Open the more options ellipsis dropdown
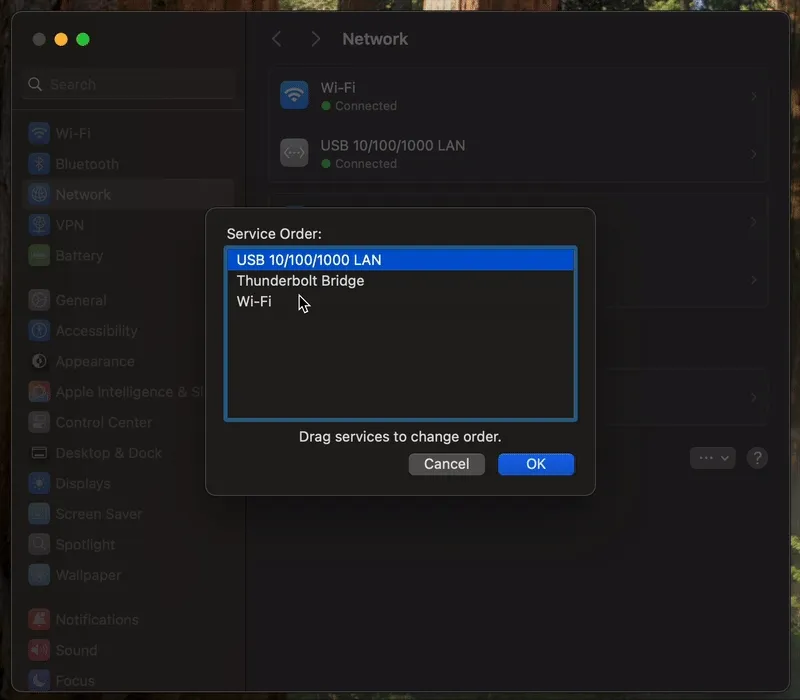The width and height of the screenshot is (800, 700). click(x=712, y=457)
